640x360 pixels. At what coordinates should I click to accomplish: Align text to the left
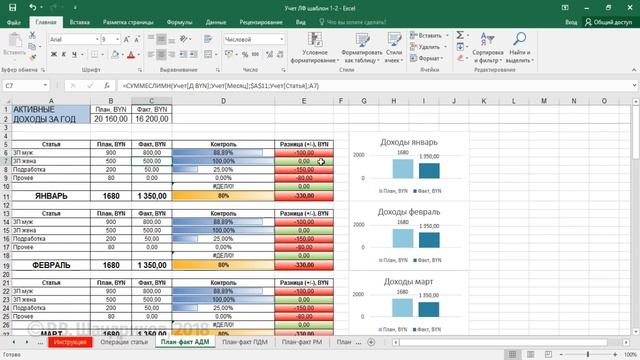(151, 54)
